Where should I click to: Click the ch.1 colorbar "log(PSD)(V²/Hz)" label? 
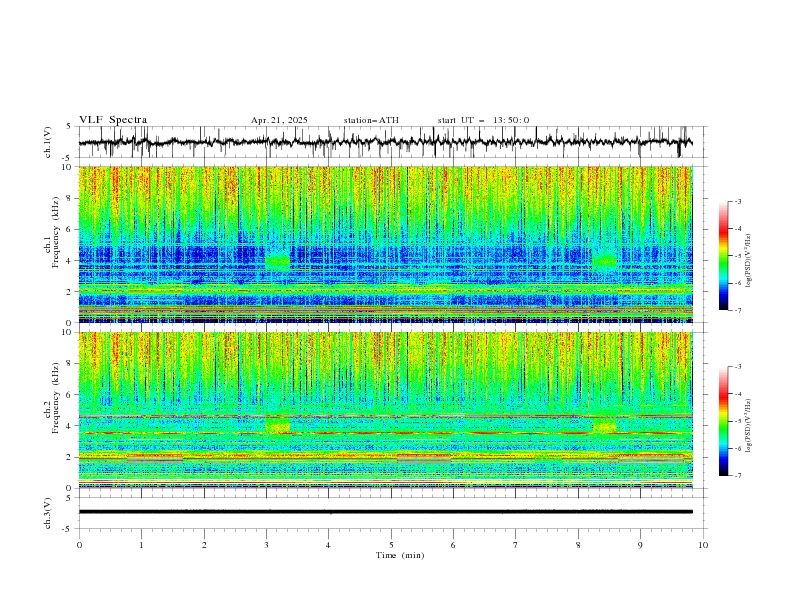click(x=749, y=261)
